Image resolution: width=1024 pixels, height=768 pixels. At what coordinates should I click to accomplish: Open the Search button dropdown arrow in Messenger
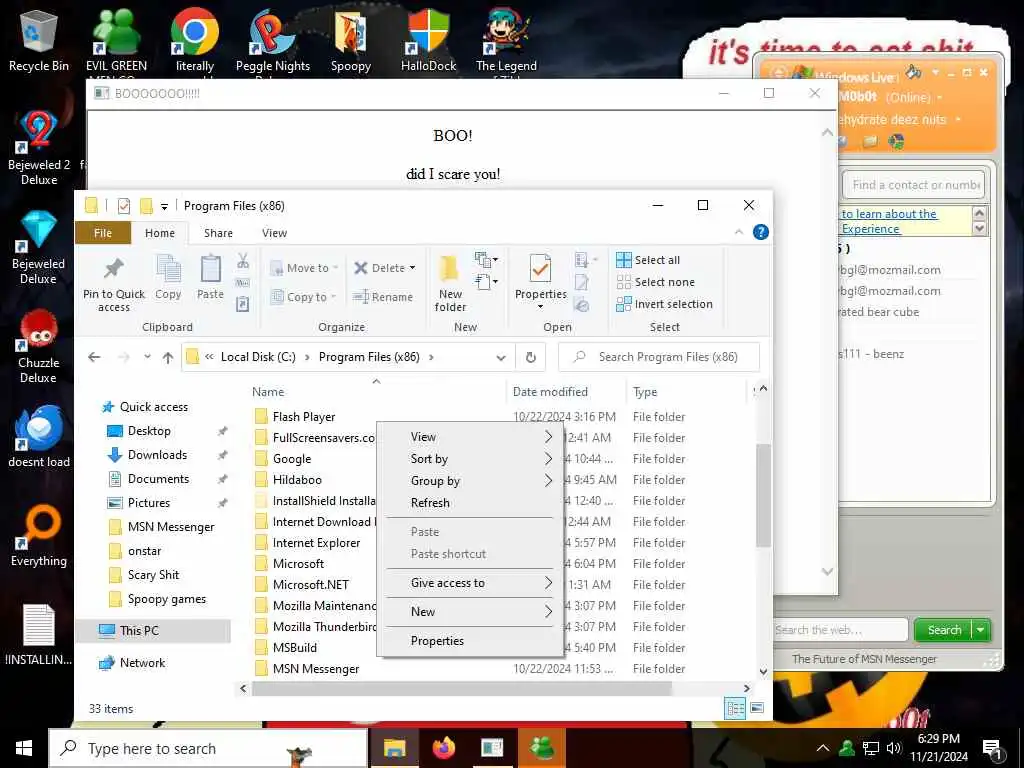981,630
